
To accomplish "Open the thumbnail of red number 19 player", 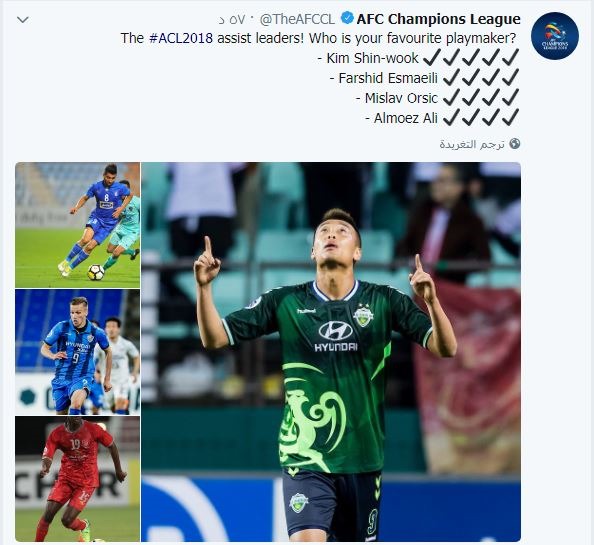I will point(78,479).
